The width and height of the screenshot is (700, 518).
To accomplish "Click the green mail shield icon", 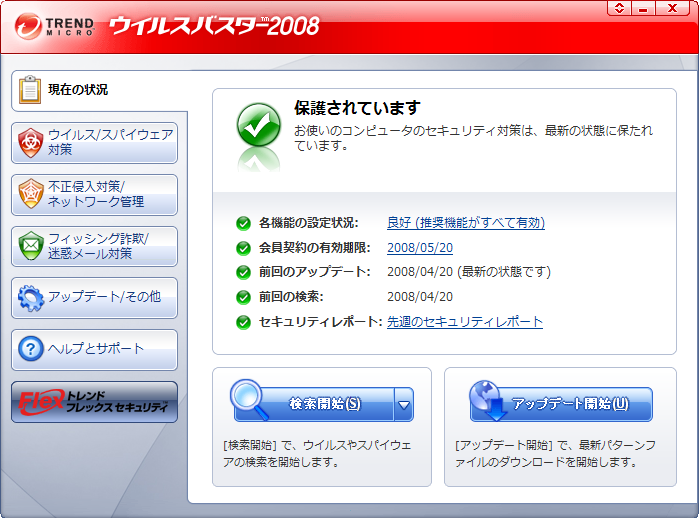I will click(x=31, y=246).
